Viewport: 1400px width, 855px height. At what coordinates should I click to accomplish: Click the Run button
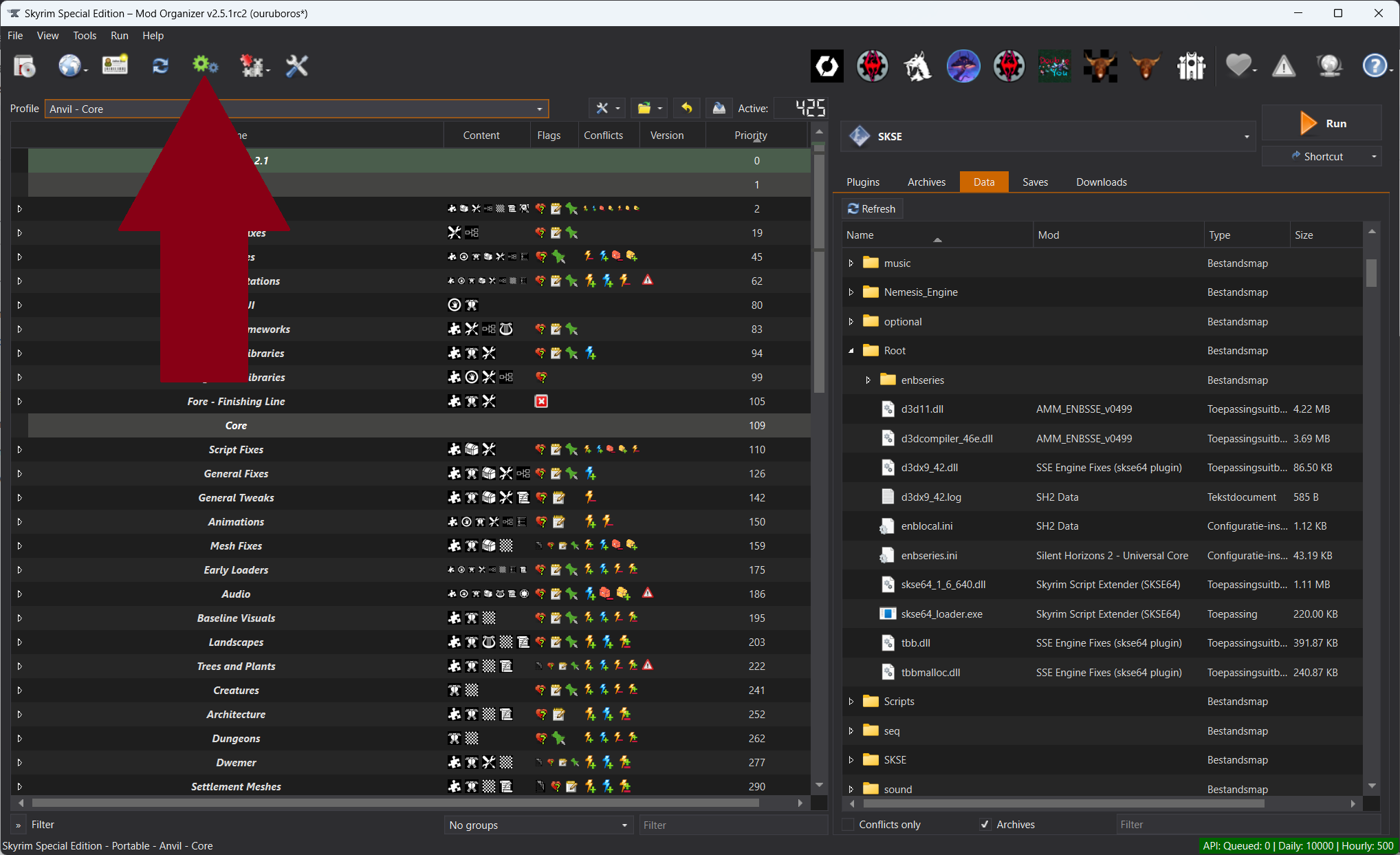[x=1321, y=123]
